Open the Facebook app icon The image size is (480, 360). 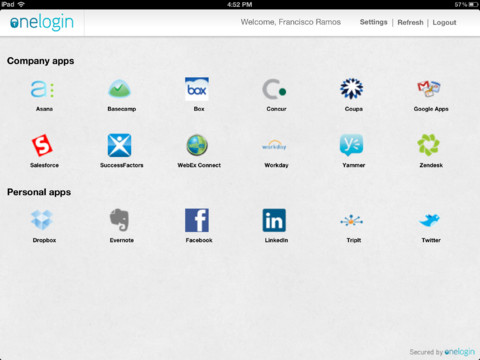coord(197,220)
